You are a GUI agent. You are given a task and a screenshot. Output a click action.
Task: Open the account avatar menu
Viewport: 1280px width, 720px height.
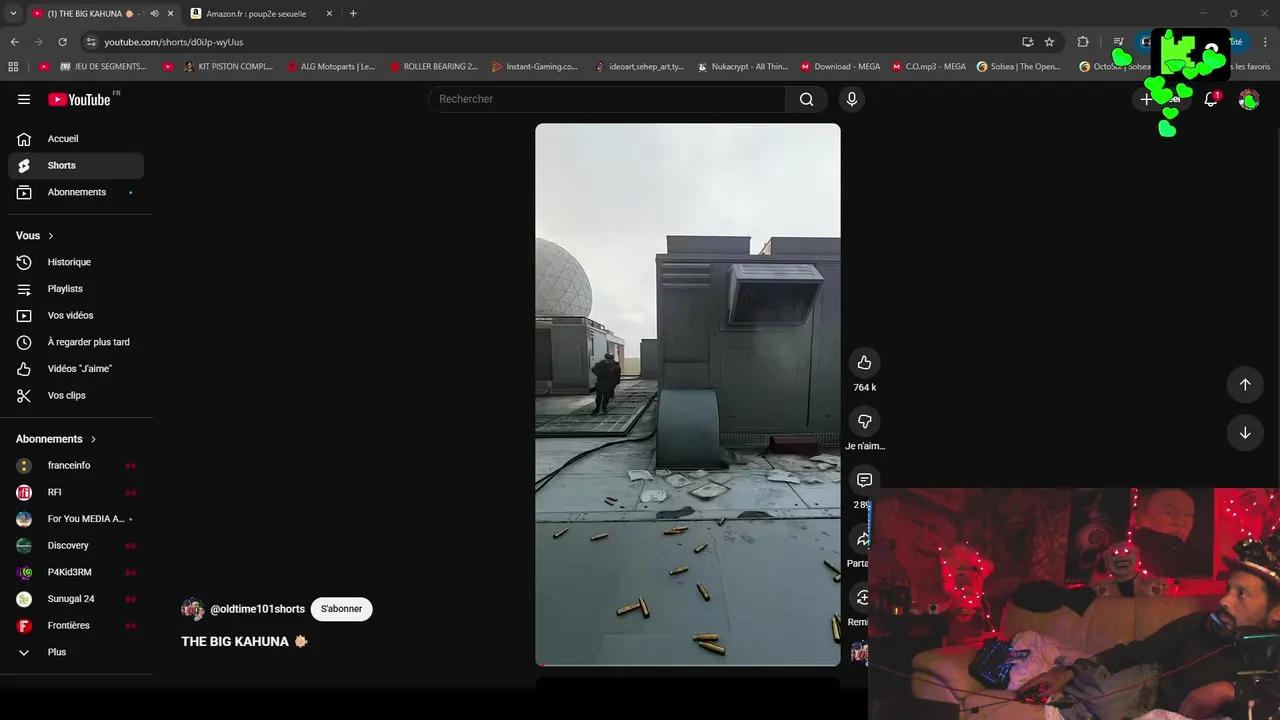(x=1249, y=99)
